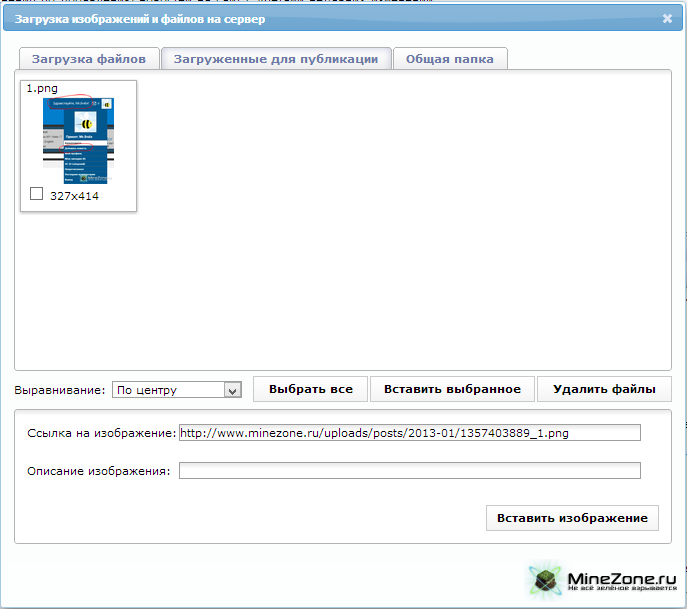Click the 1.png file name label

click(x=42, y=88)
